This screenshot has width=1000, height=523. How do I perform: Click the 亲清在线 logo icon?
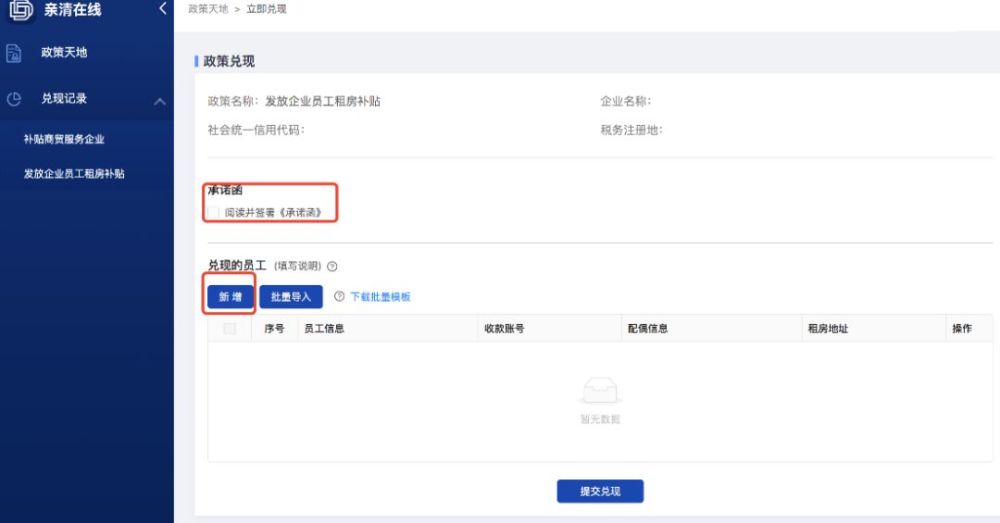point(19,10)
